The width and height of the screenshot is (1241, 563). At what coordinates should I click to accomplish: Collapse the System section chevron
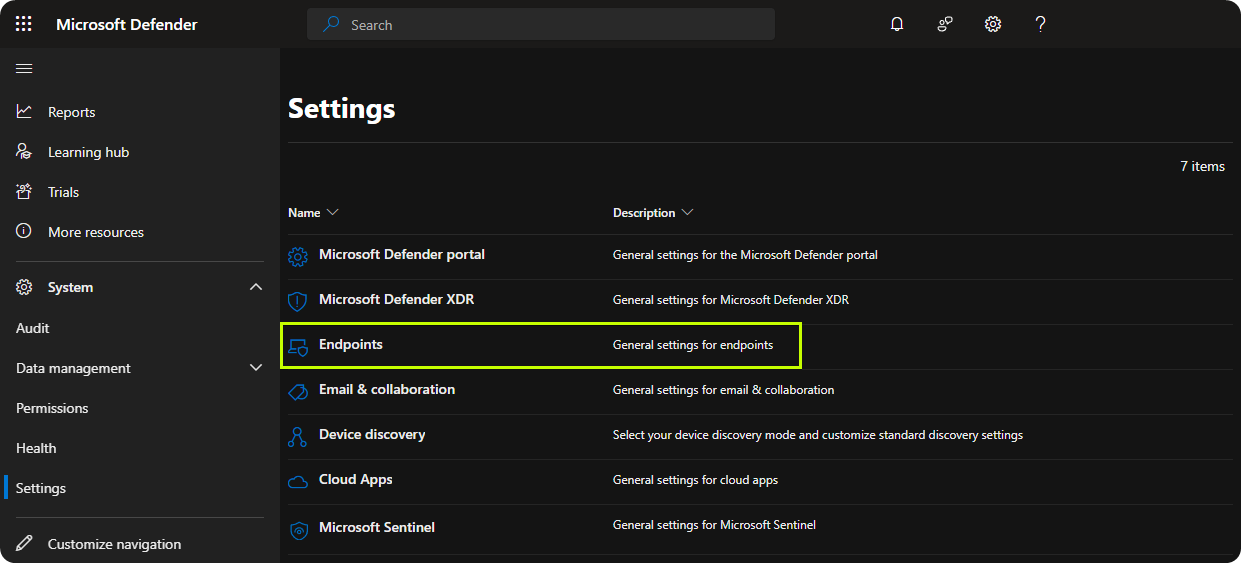click(256, 287)
